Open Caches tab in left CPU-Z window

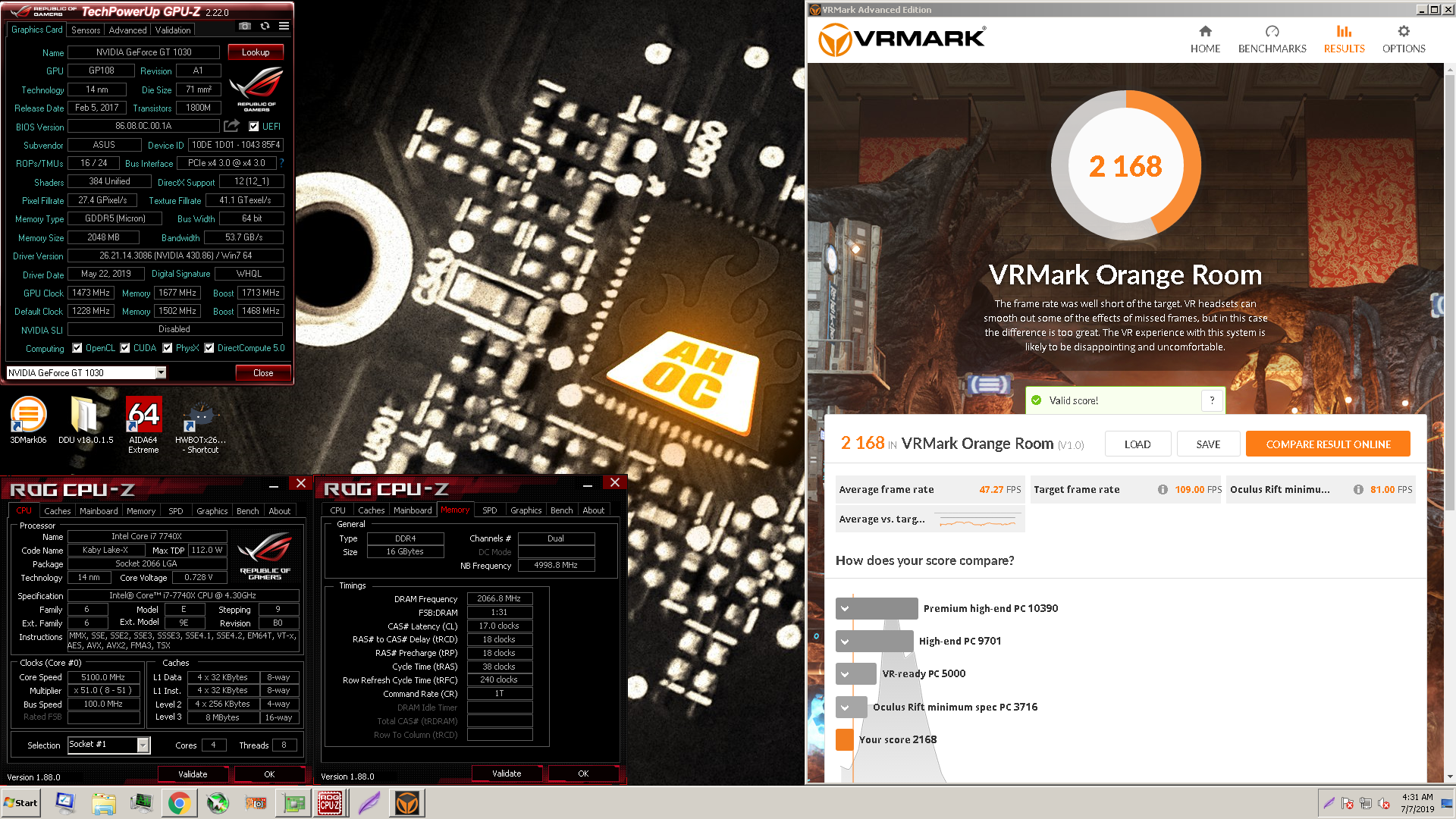pyautogui.click(x=57, y=511)
